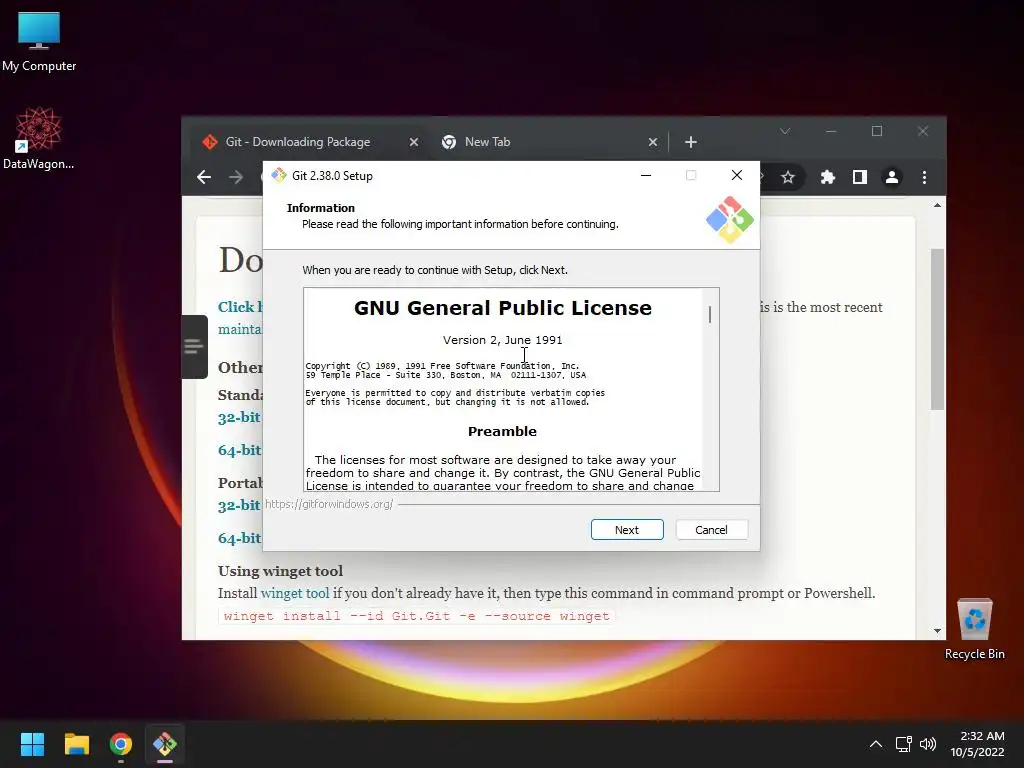
Task: Select the Git Setup taskbar icon
Action: (165, 744)
